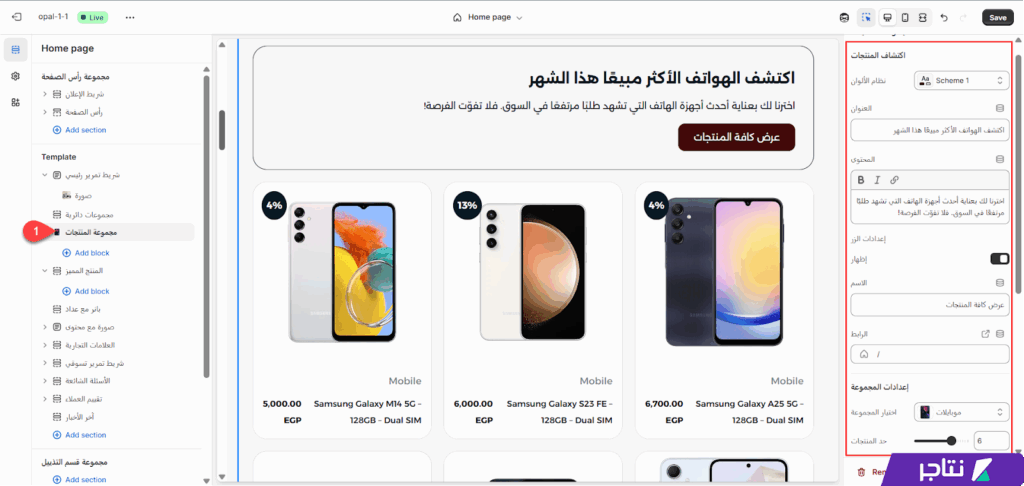This screenshot has height=486, width=1024.
Task: Open the موبايلات collection selector
Action: pos(961,412)
